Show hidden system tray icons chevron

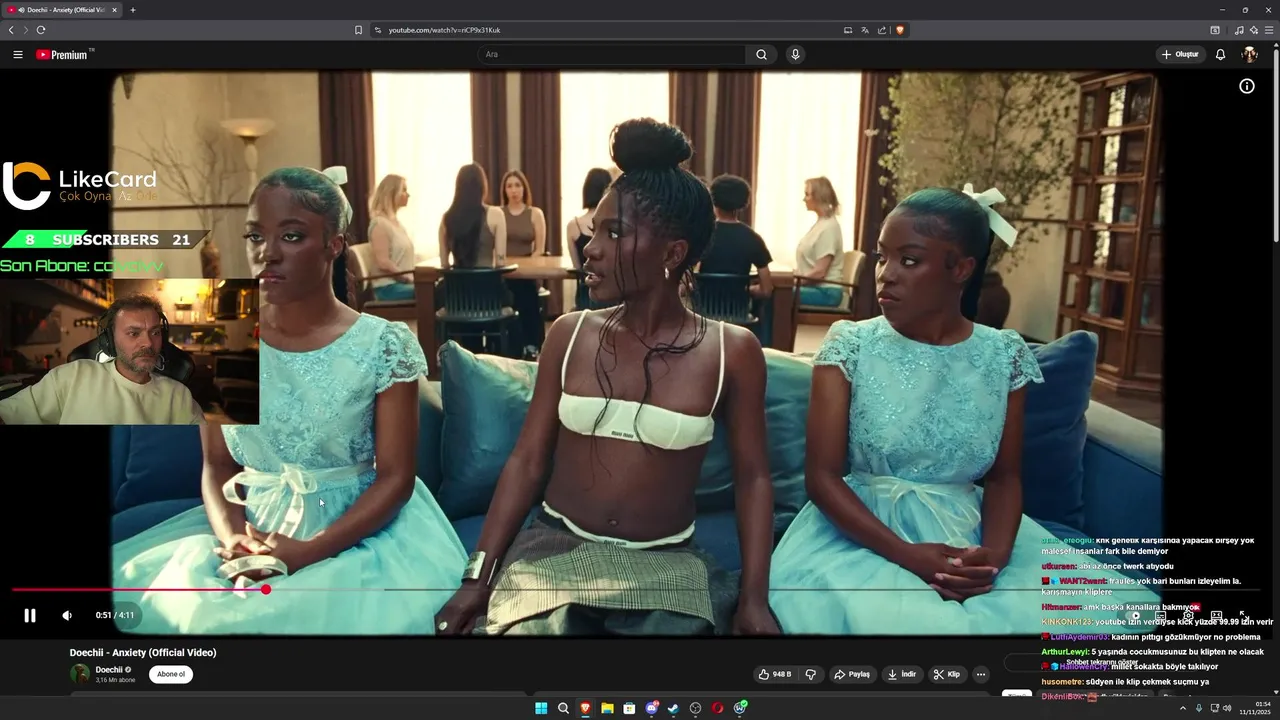click(x=1183, y=708)
